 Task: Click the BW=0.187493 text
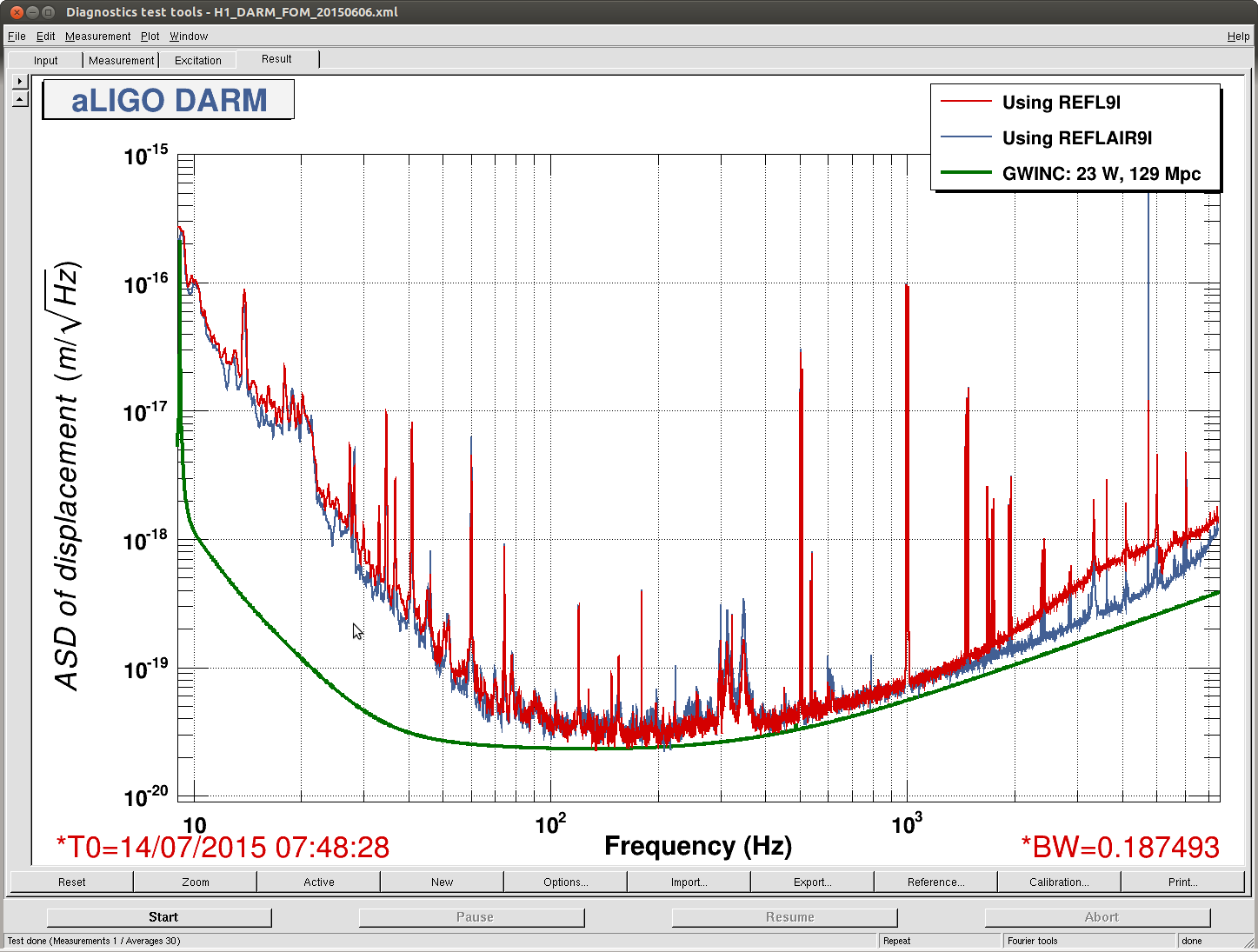coord(1120,847)
